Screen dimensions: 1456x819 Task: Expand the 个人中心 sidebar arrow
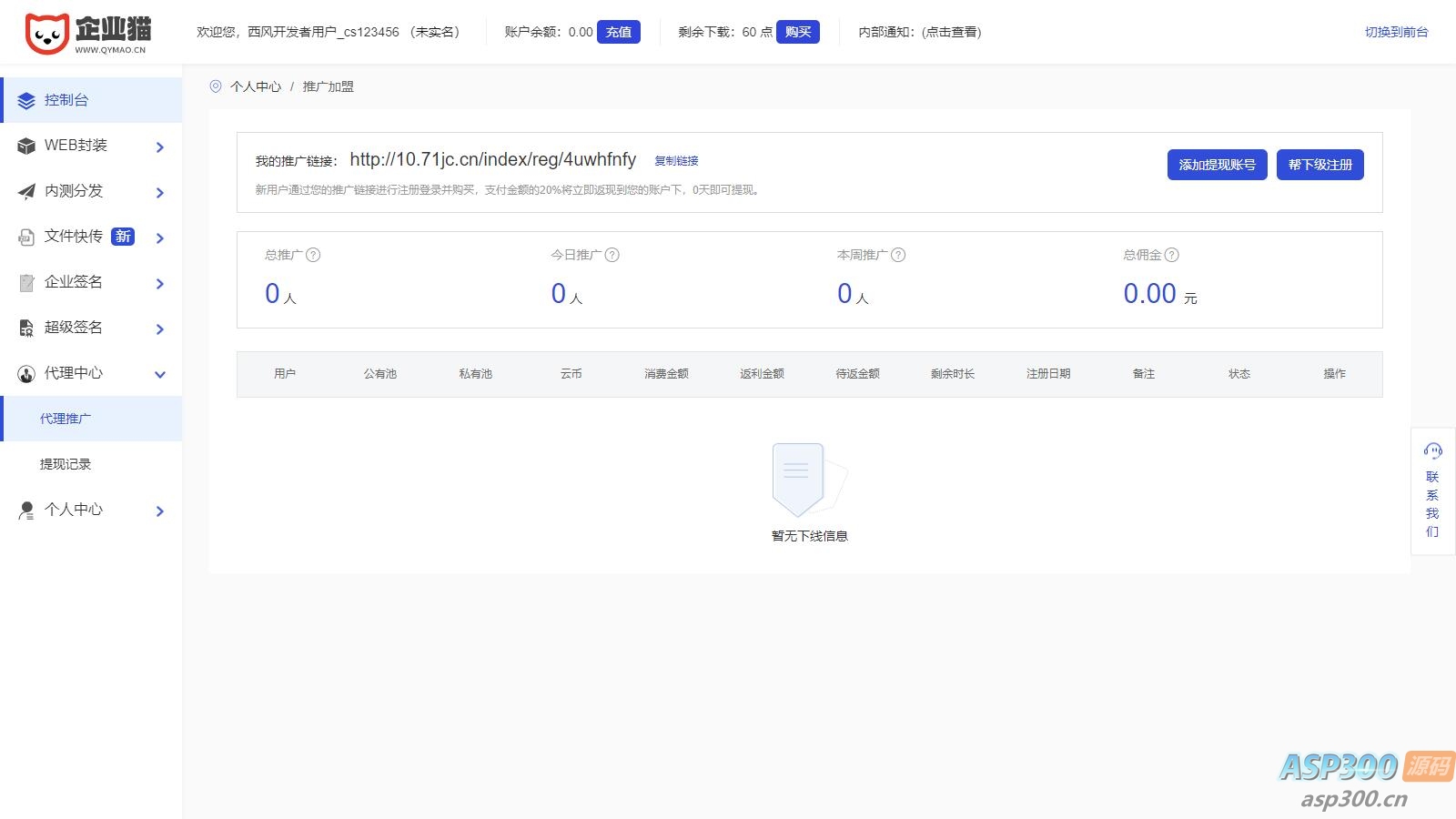160,511
